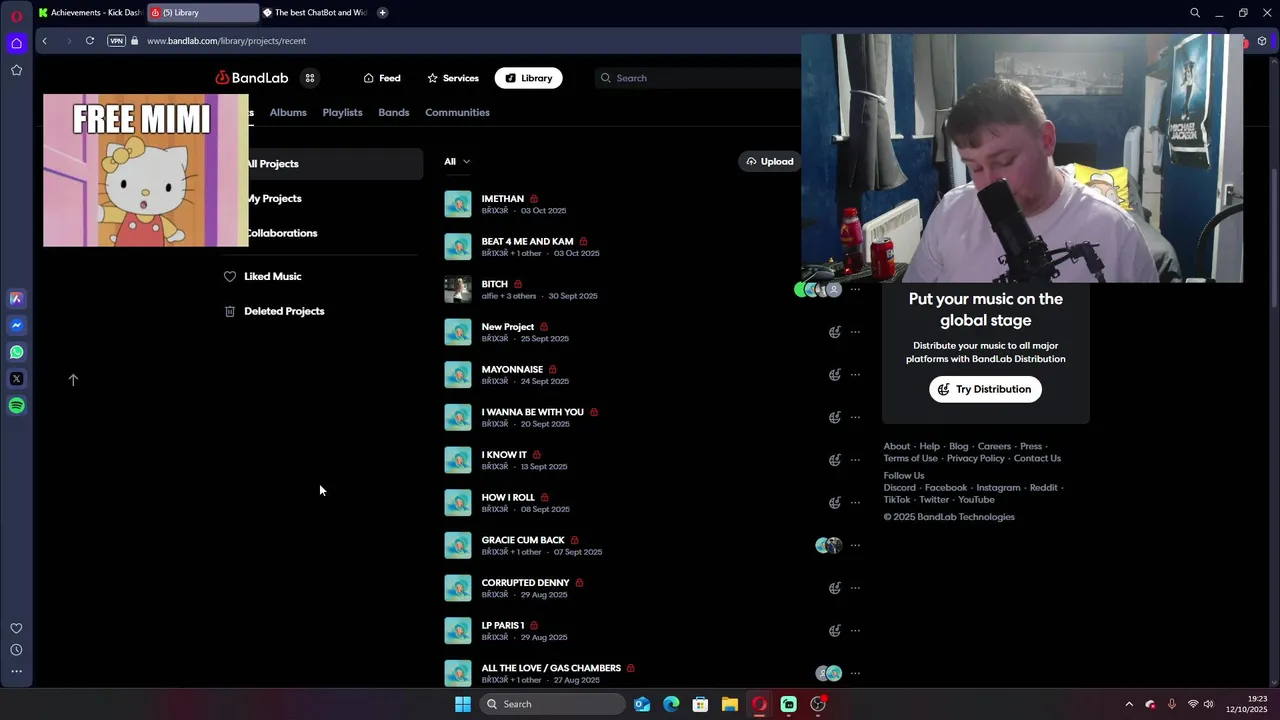Screen dimensions: 1280x720
Task: Open the Privacy Policy footer link
Action: click(976, 458)
